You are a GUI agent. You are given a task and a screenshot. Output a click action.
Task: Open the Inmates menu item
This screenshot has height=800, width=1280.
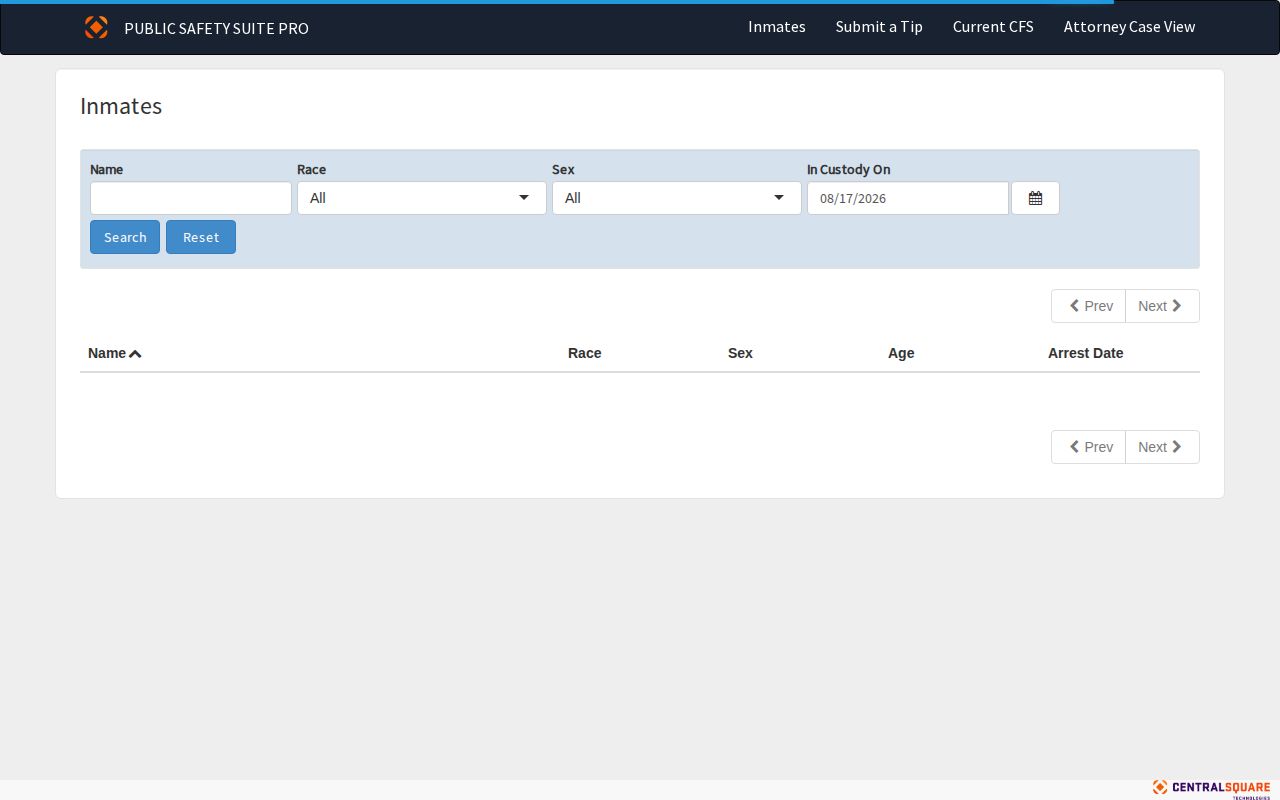coord(777,27)
